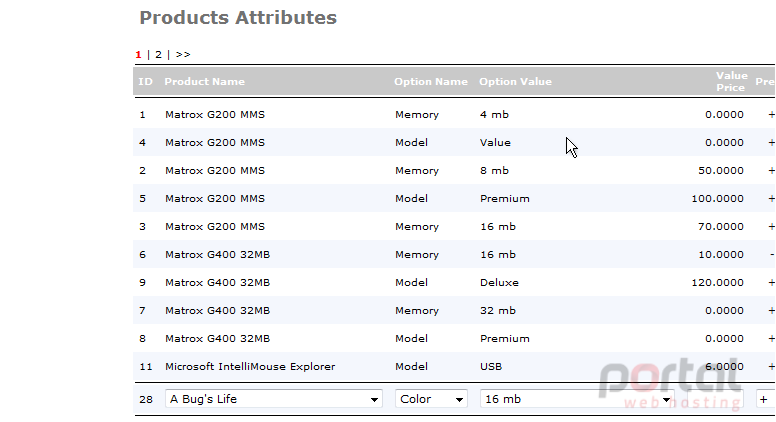This screenshot has height=422, width=776.
Task: Click the ID 28 cell in entry row
Action: (146, 399)
